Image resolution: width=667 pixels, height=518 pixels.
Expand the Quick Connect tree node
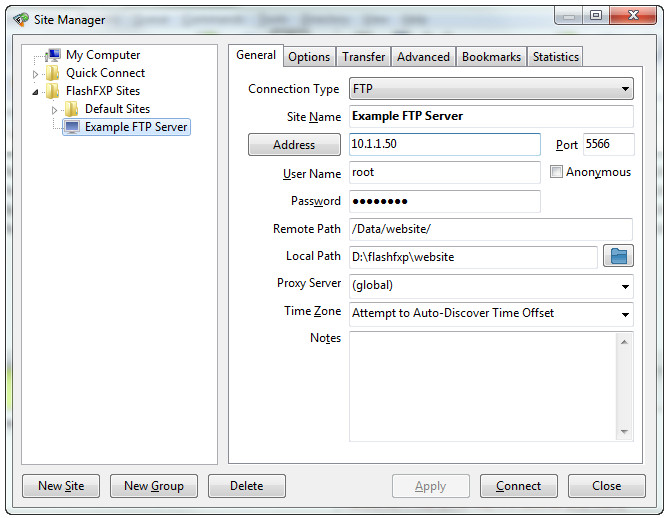coord(35,74)
